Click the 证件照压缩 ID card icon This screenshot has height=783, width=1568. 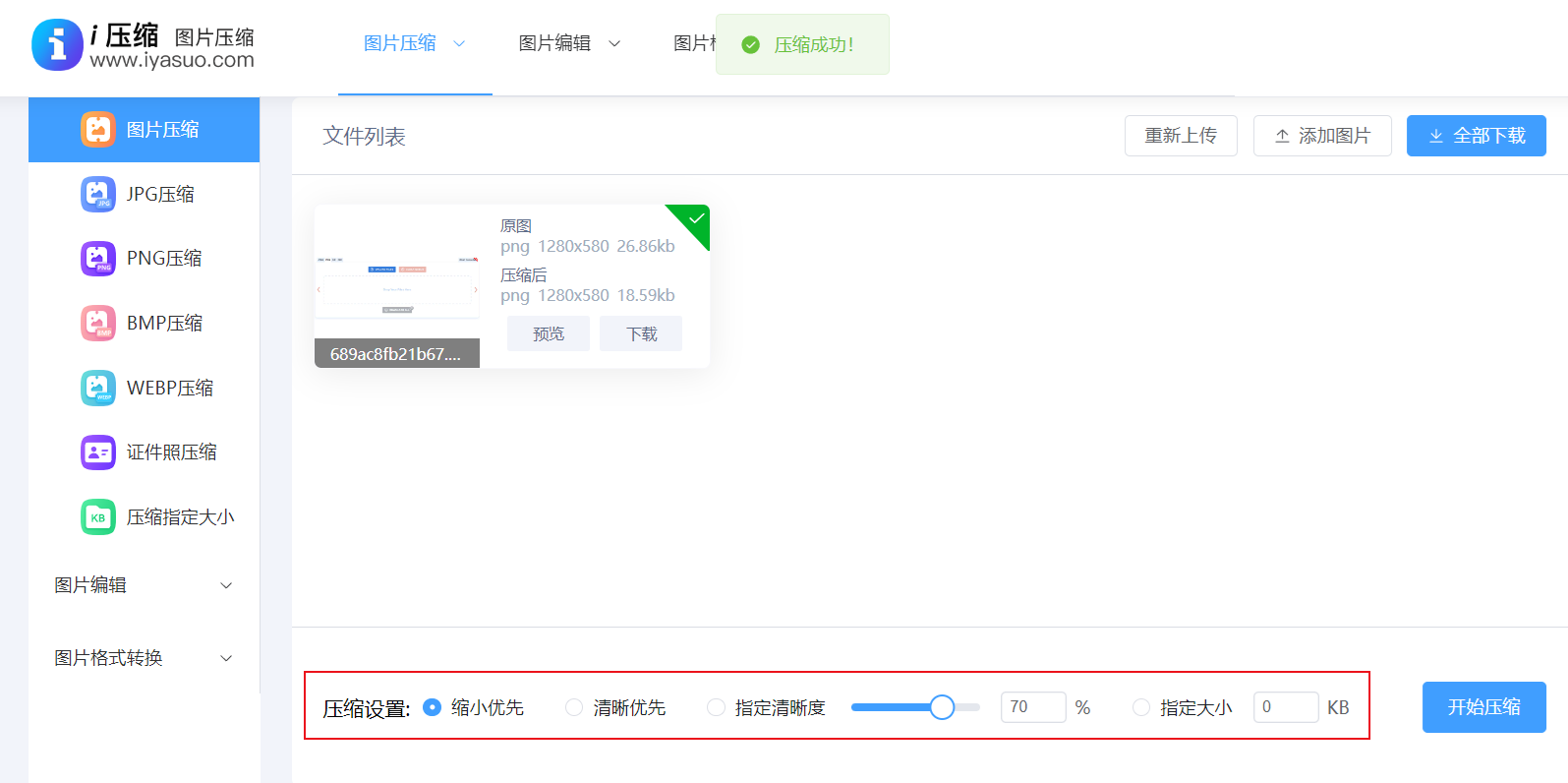[98, 452]
